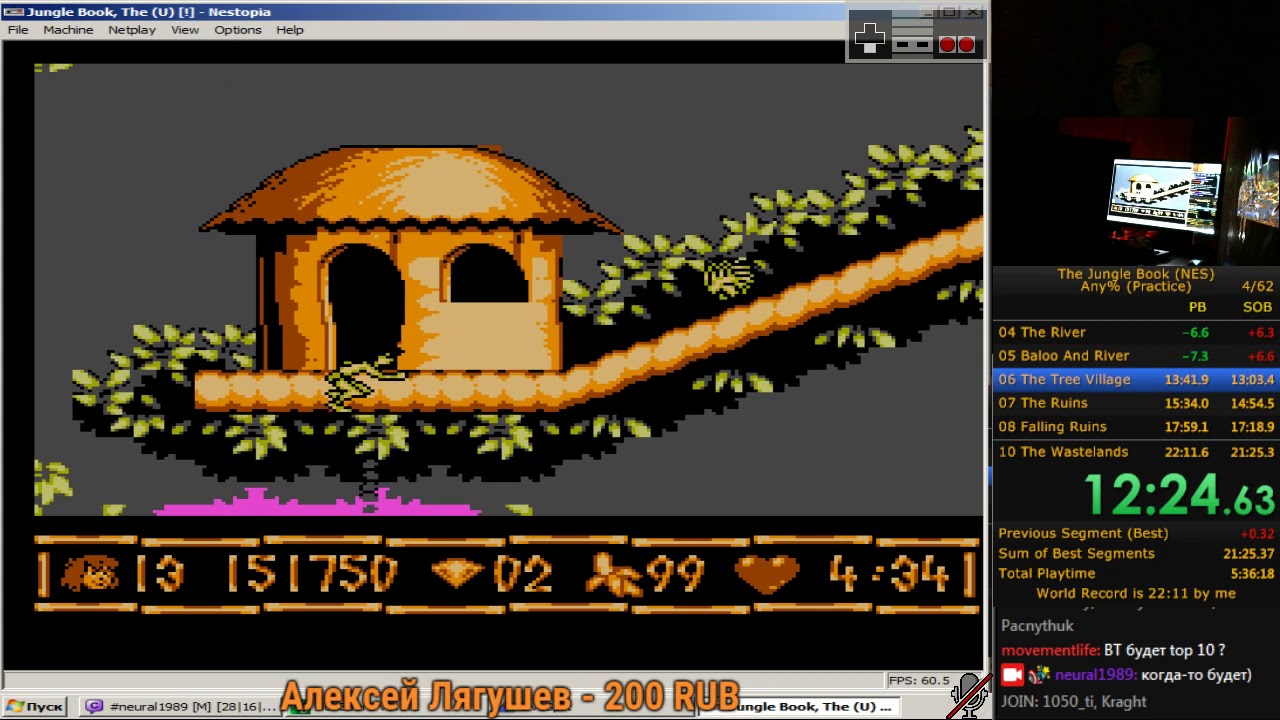
Task: Click the Any% (Practice) category label
Action: pyautogui.click(x=1136, y=287)
